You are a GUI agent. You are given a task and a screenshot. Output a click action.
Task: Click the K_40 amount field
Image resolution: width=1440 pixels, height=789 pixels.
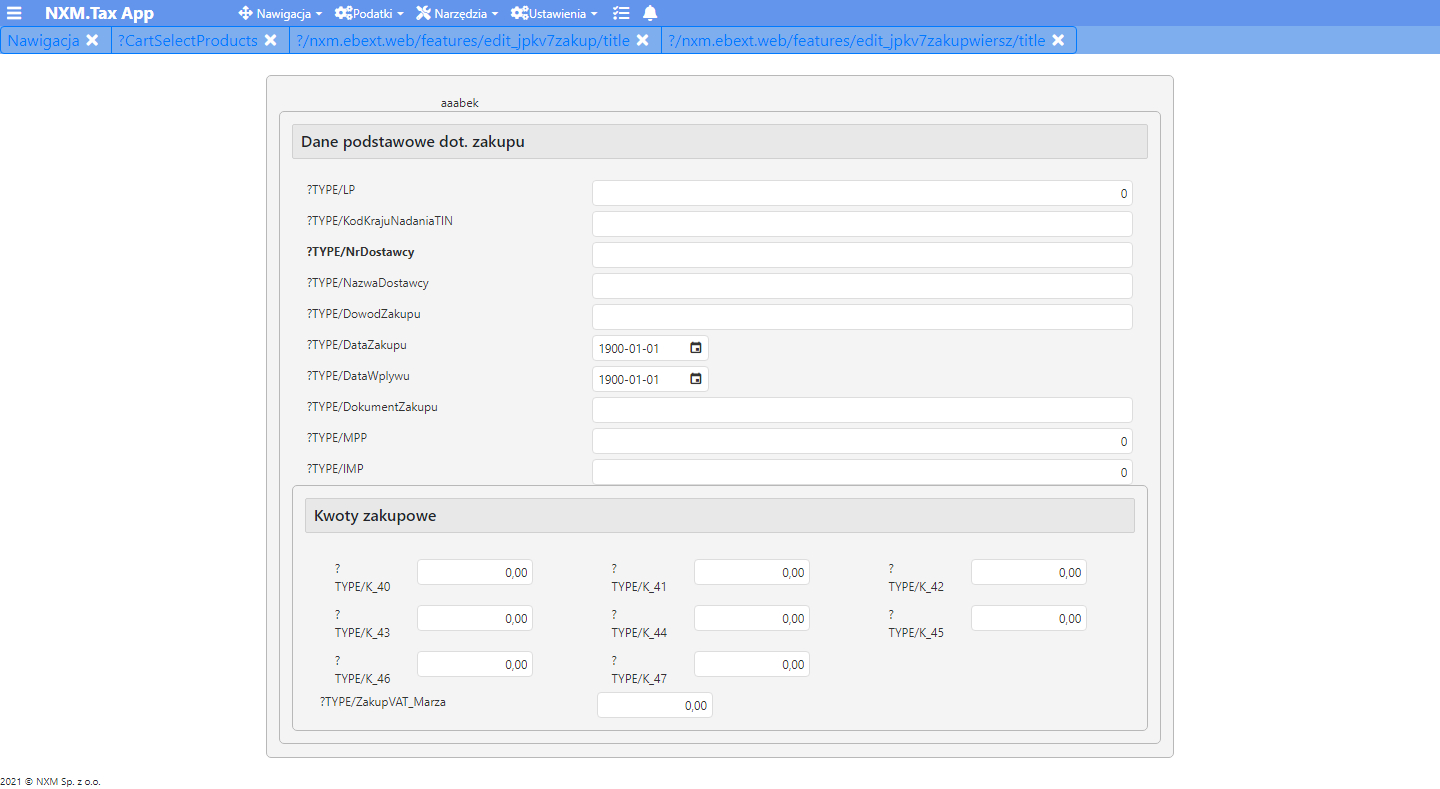475,572
